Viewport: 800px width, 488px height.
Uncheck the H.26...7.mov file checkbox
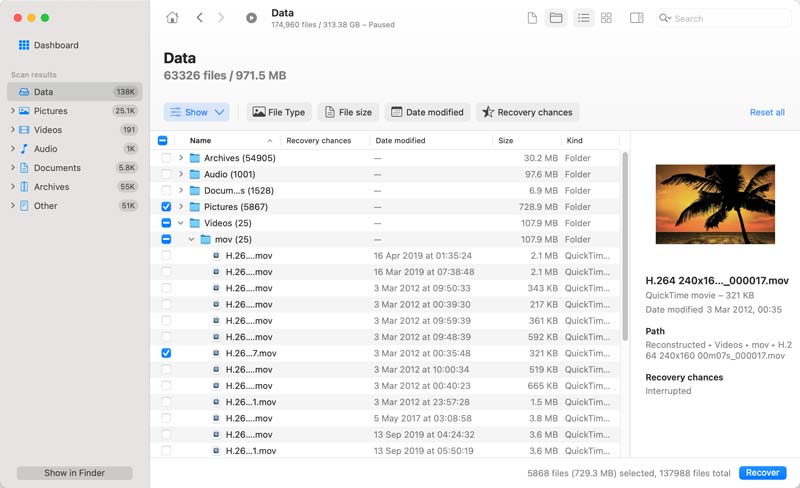click(166, 353)
